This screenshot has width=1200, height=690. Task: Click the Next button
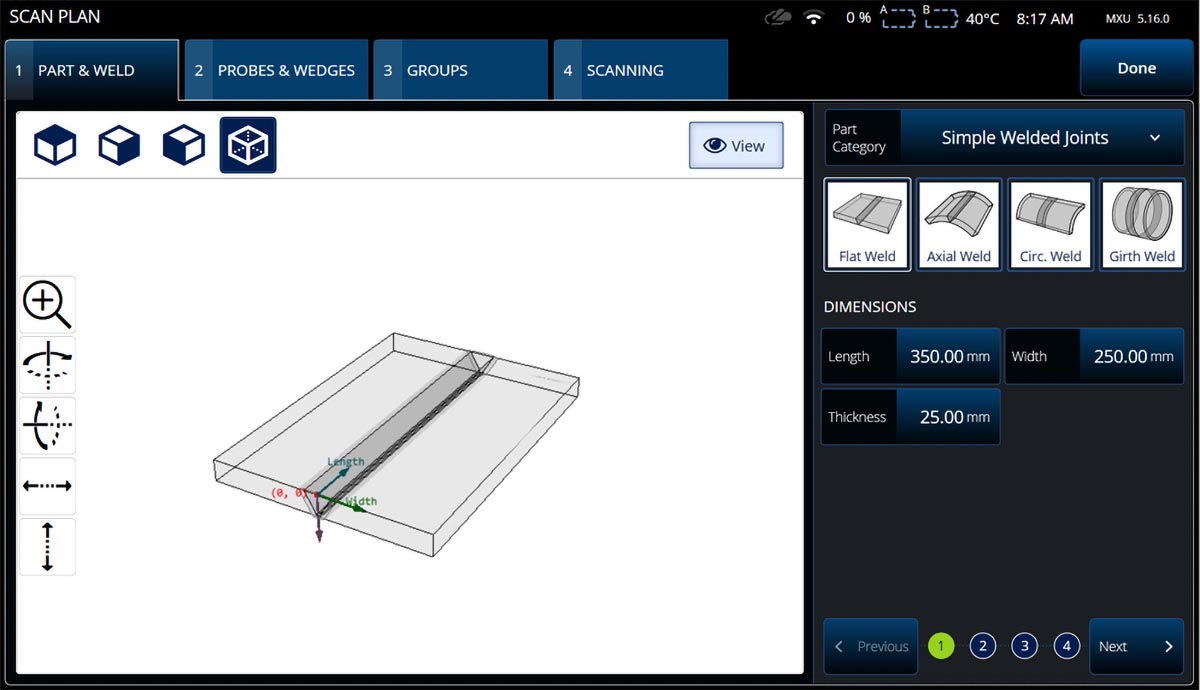[x=1136, y=646]
